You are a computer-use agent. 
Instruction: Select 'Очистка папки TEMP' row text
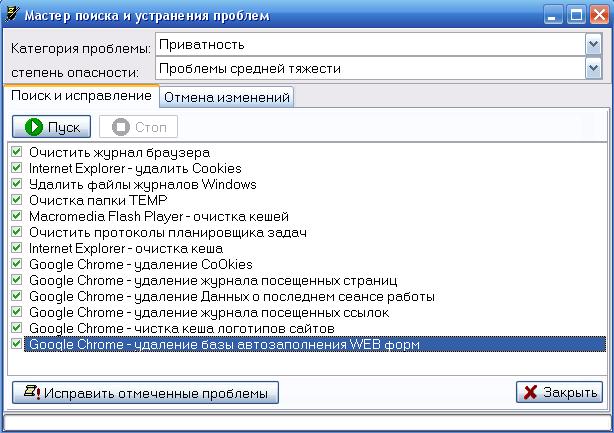pyautogui.click(x=98, y=200)
